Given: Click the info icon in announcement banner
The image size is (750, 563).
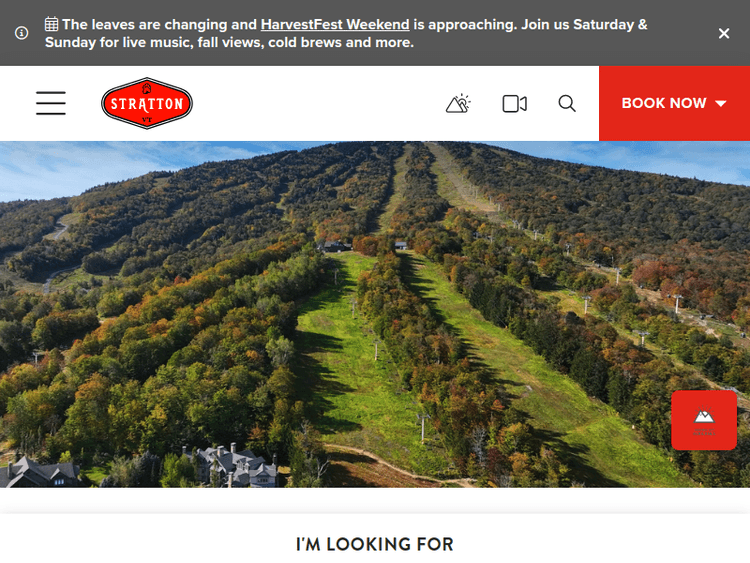Looking at the screenshot, I should (x=22, y=33).
